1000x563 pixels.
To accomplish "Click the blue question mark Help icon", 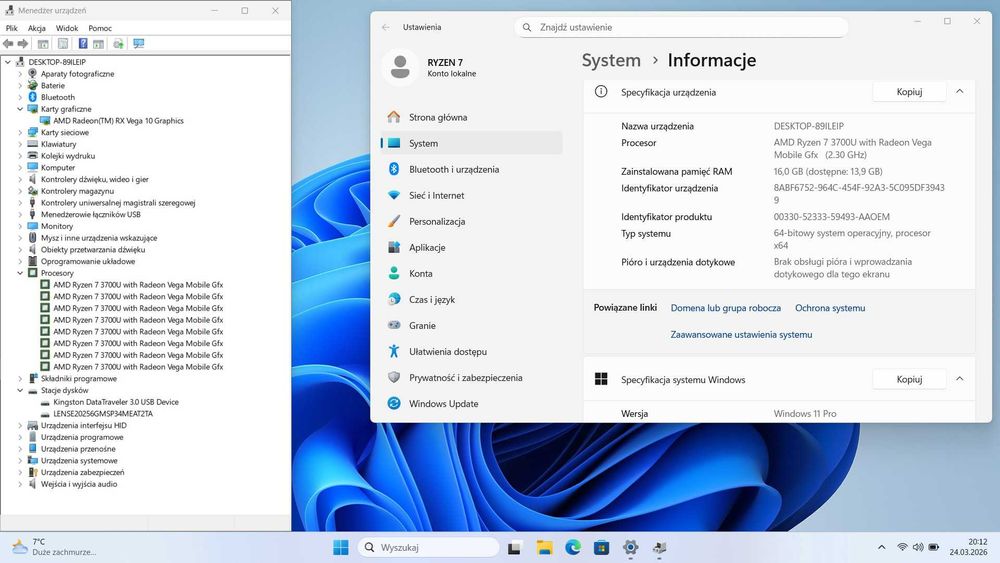I will tap(83, 43).
